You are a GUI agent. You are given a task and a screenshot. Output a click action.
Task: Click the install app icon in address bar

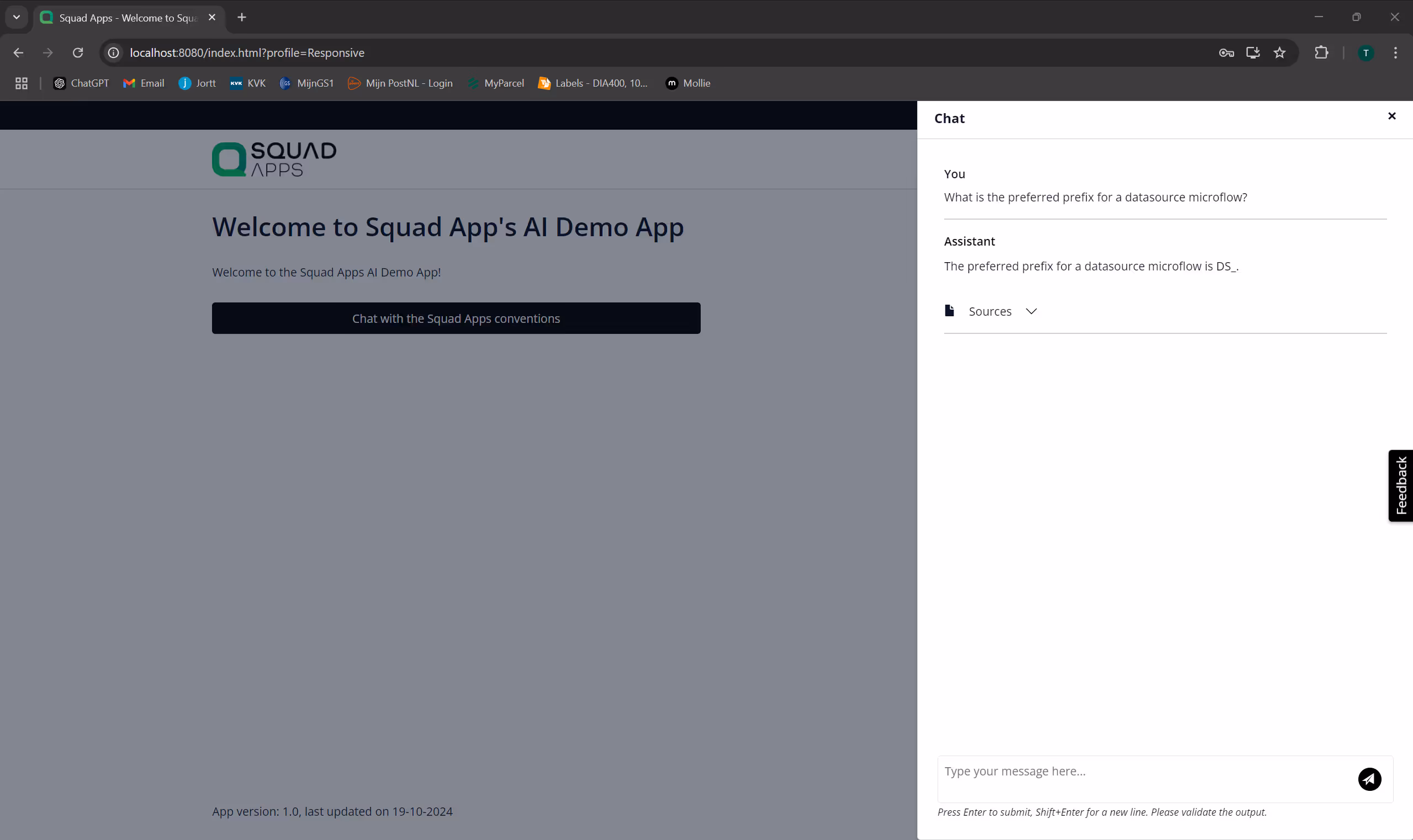(1253, 52)
